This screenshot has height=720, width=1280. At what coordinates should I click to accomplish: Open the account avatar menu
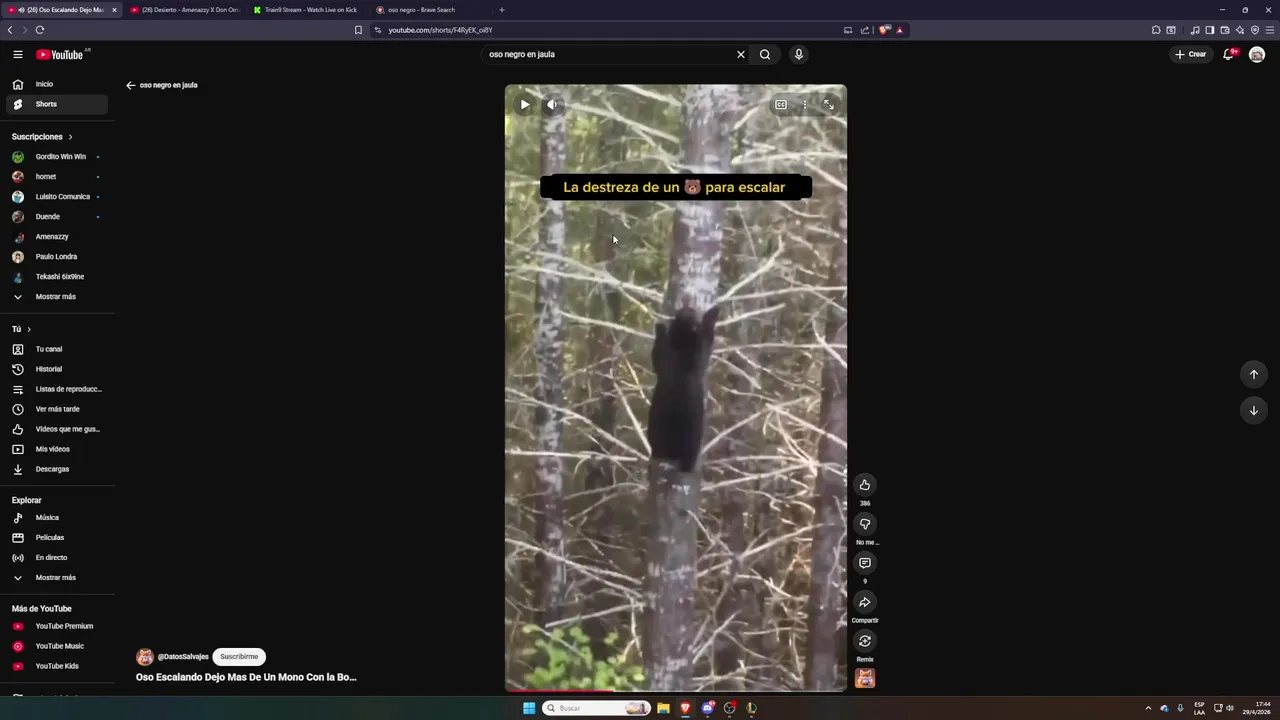(1257, 54)
